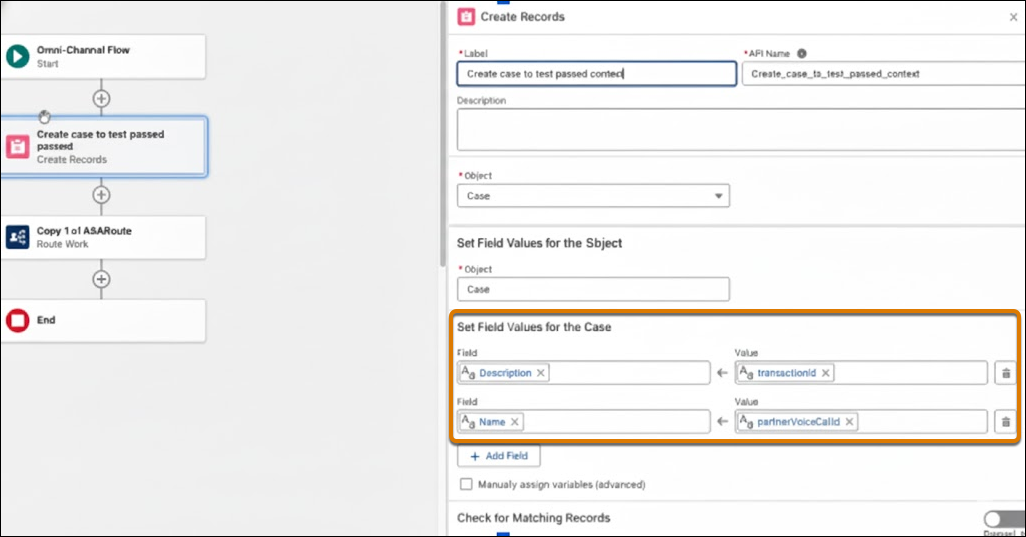Click Check for Matching Records heading

[533, 518]
